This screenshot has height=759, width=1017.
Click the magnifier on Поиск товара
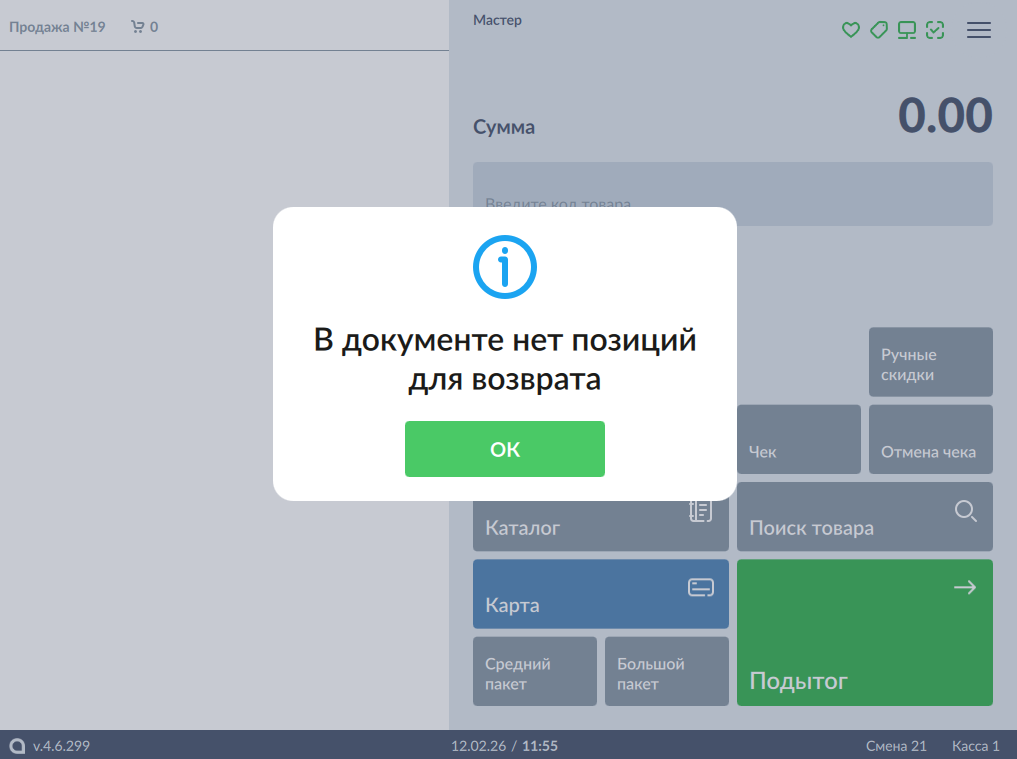[965, 511]
